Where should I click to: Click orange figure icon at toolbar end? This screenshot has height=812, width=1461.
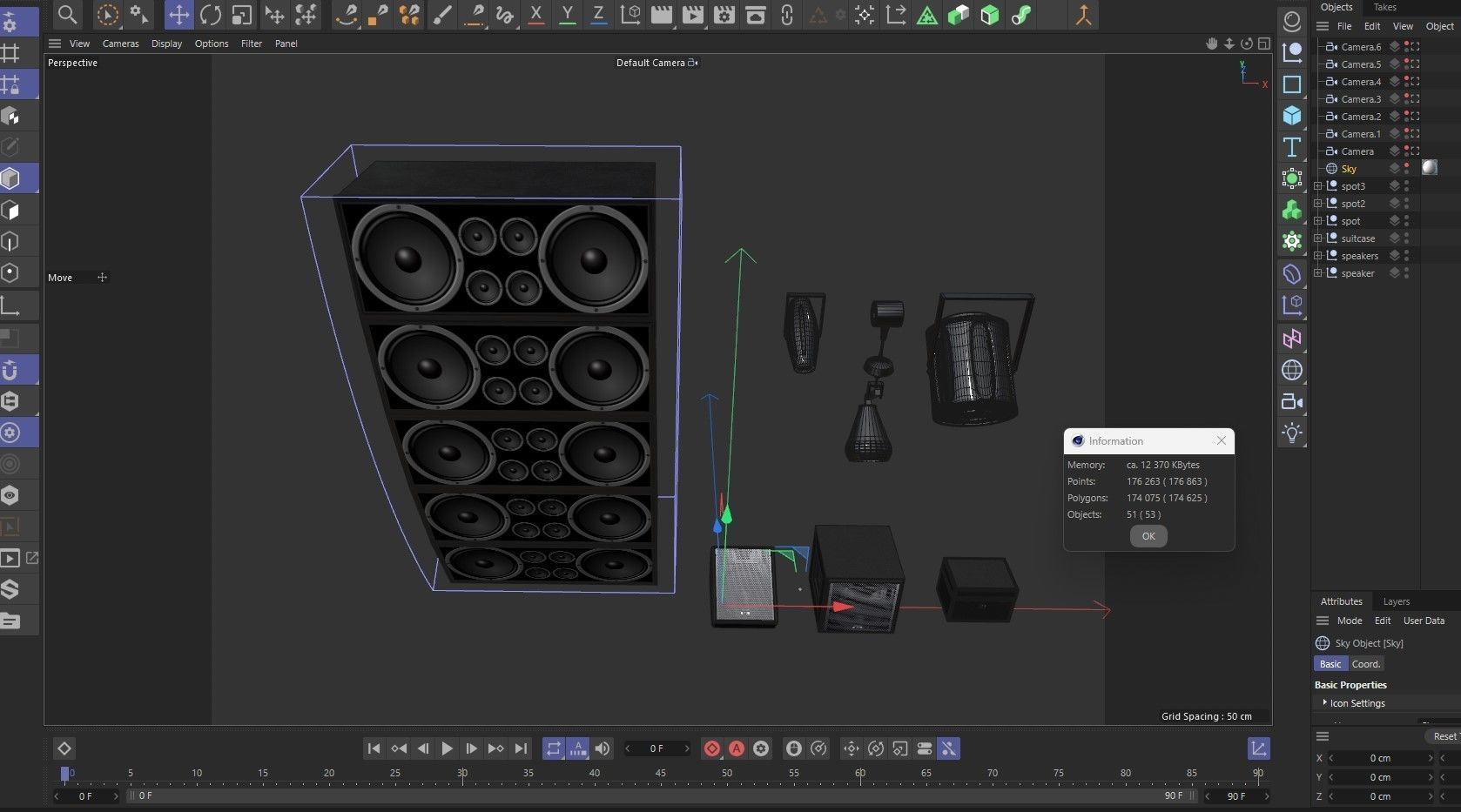click(1083, 14)
